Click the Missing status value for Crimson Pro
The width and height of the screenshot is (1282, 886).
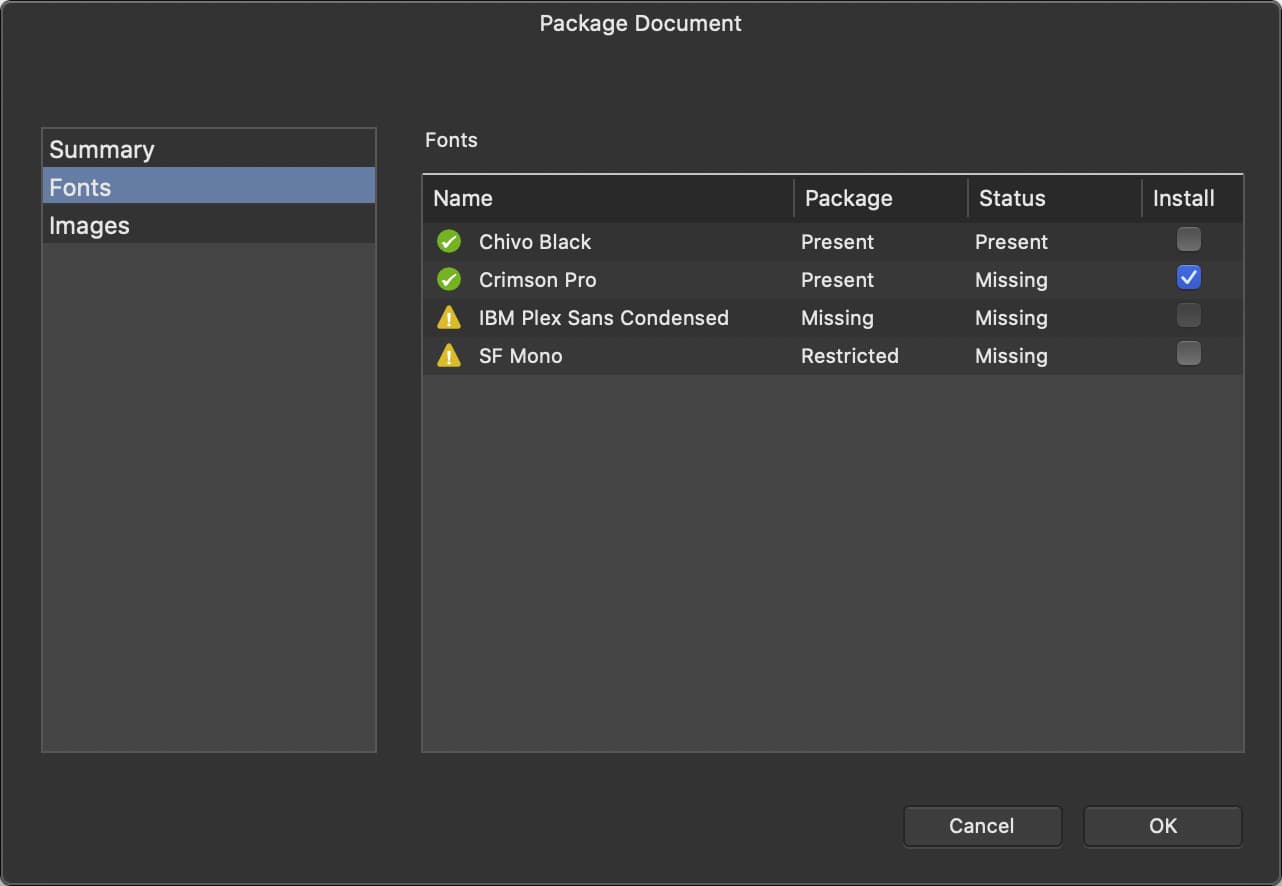coord(1012,280)
